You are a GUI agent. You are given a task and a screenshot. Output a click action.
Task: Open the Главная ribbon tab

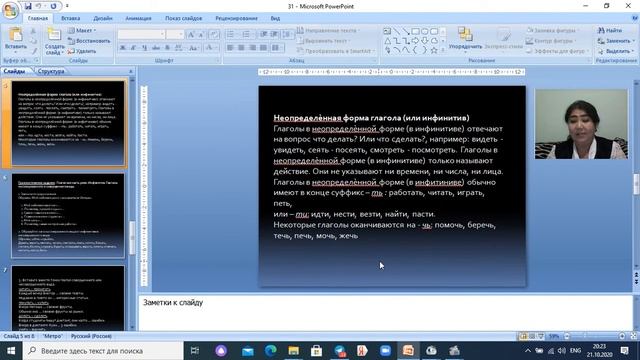[38, 18]
